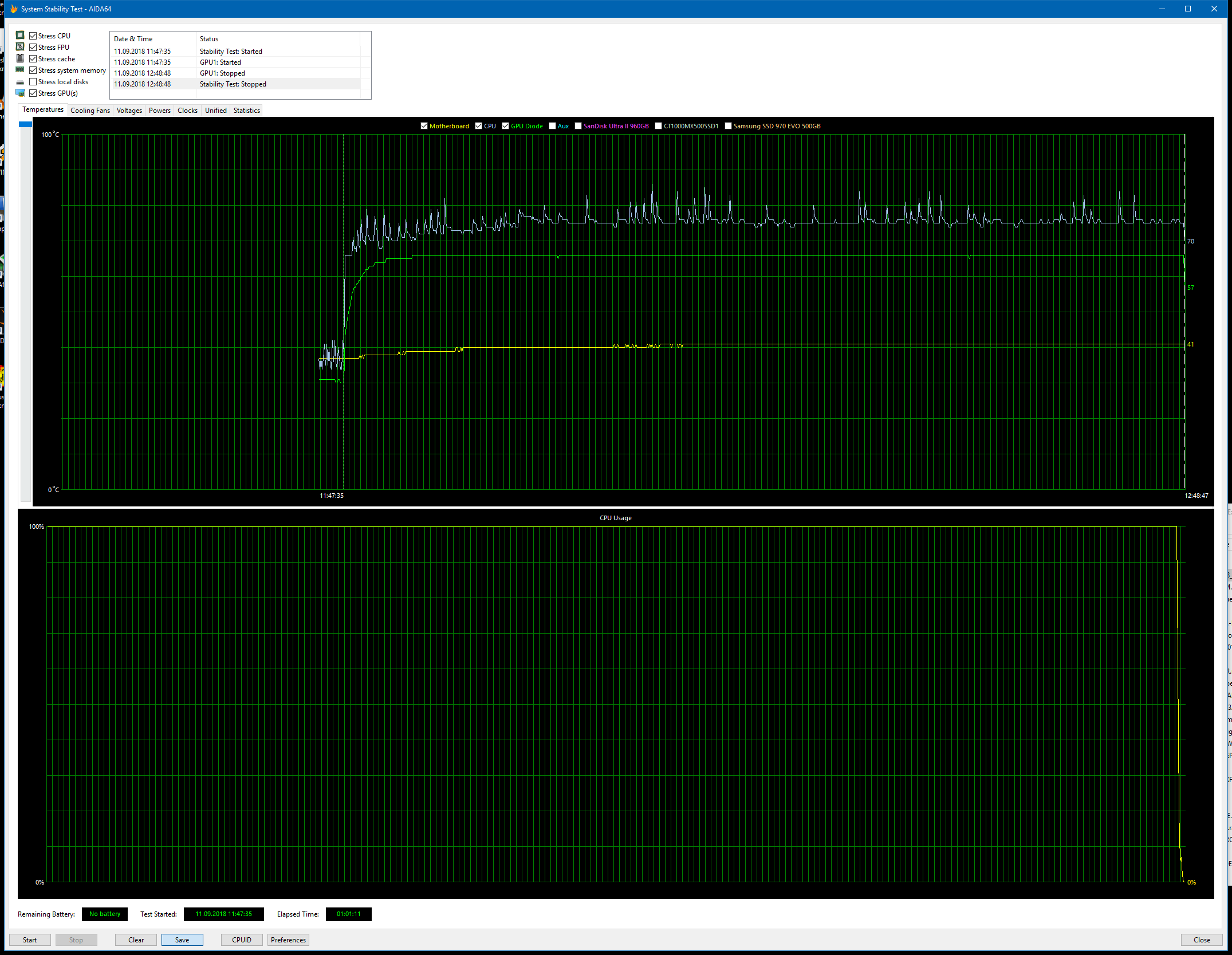Screen dimensions: 1232x955
Task: Switch to the Statistics tab
Action: [246, 110]
